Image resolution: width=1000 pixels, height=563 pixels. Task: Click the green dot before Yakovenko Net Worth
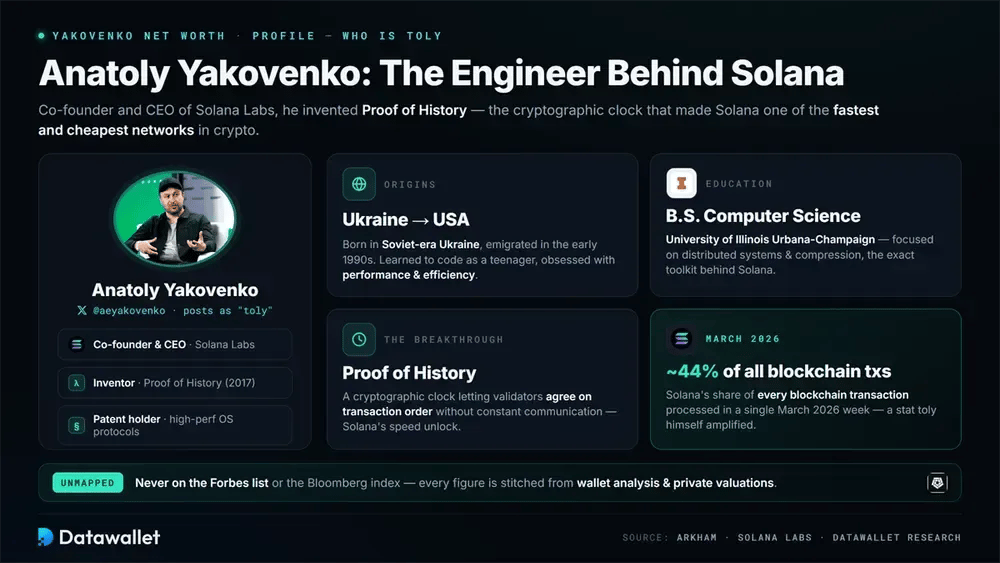pos(41,36)
